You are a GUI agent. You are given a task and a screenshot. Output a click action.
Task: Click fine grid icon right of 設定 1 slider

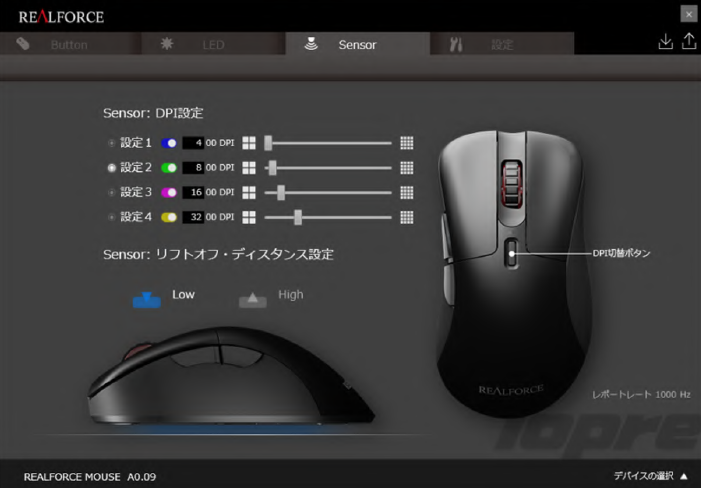[x=406, y=143]
